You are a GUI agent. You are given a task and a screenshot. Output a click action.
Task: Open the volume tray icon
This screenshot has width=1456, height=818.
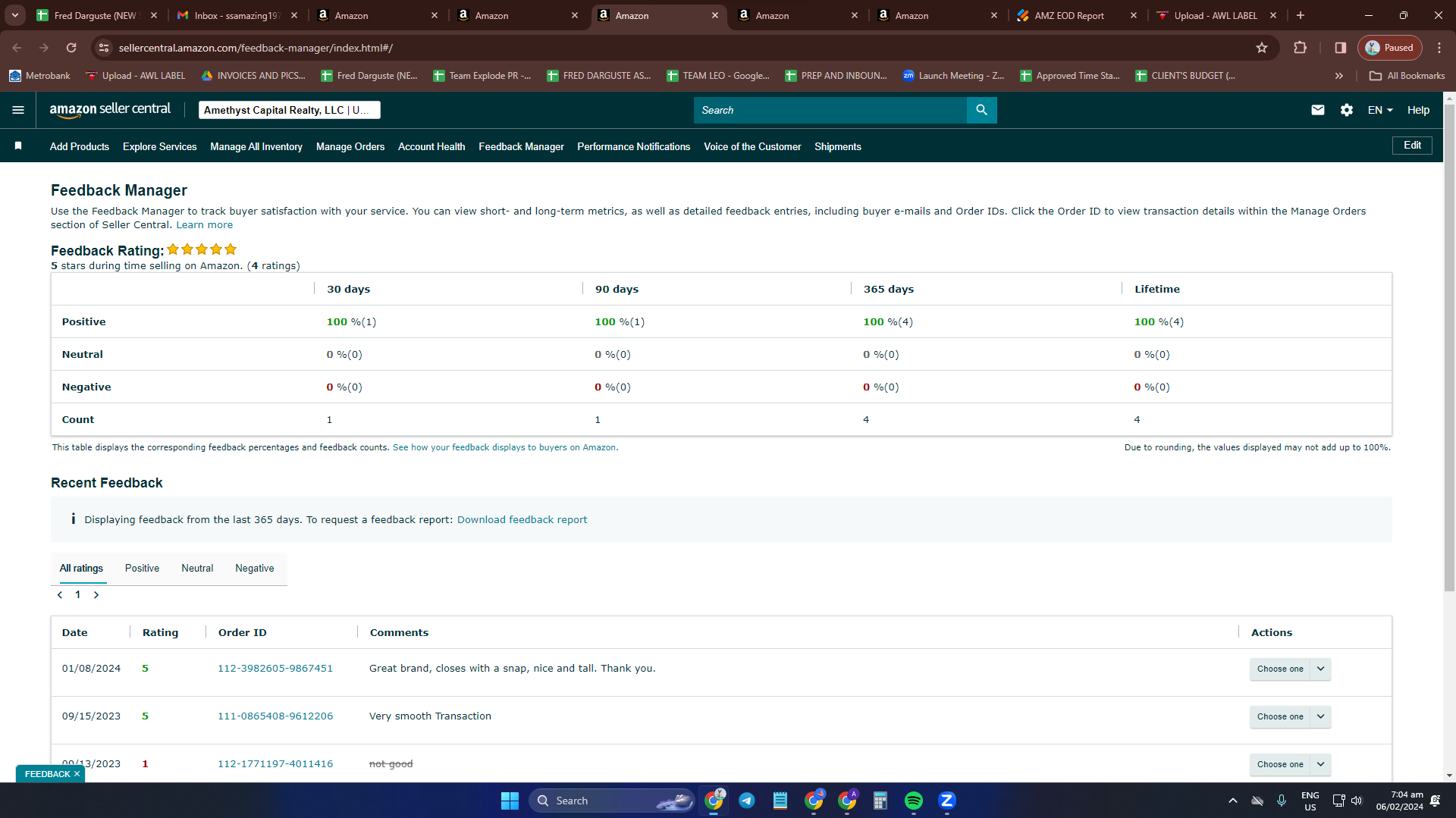[x=1357, y=801]
